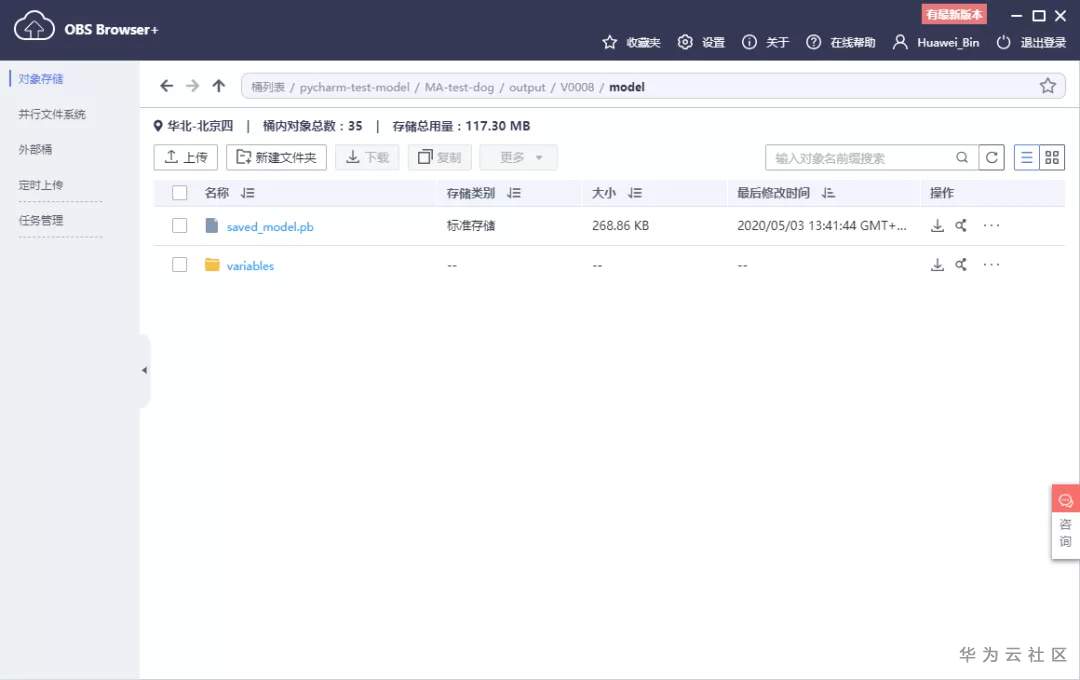Go to pycharm-test-model in breadcrumb
The width and height of the screenshot is (1080, 680).
pyautogui.click(x=354, y=87)
